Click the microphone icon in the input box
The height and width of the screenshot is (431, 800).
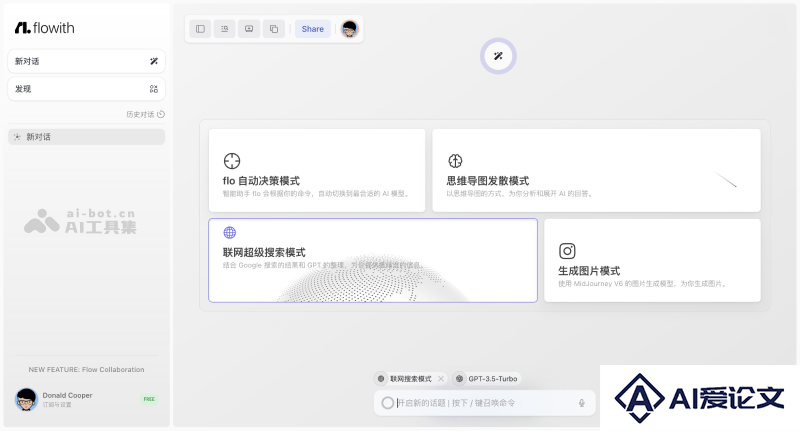[x=582, y=403]
